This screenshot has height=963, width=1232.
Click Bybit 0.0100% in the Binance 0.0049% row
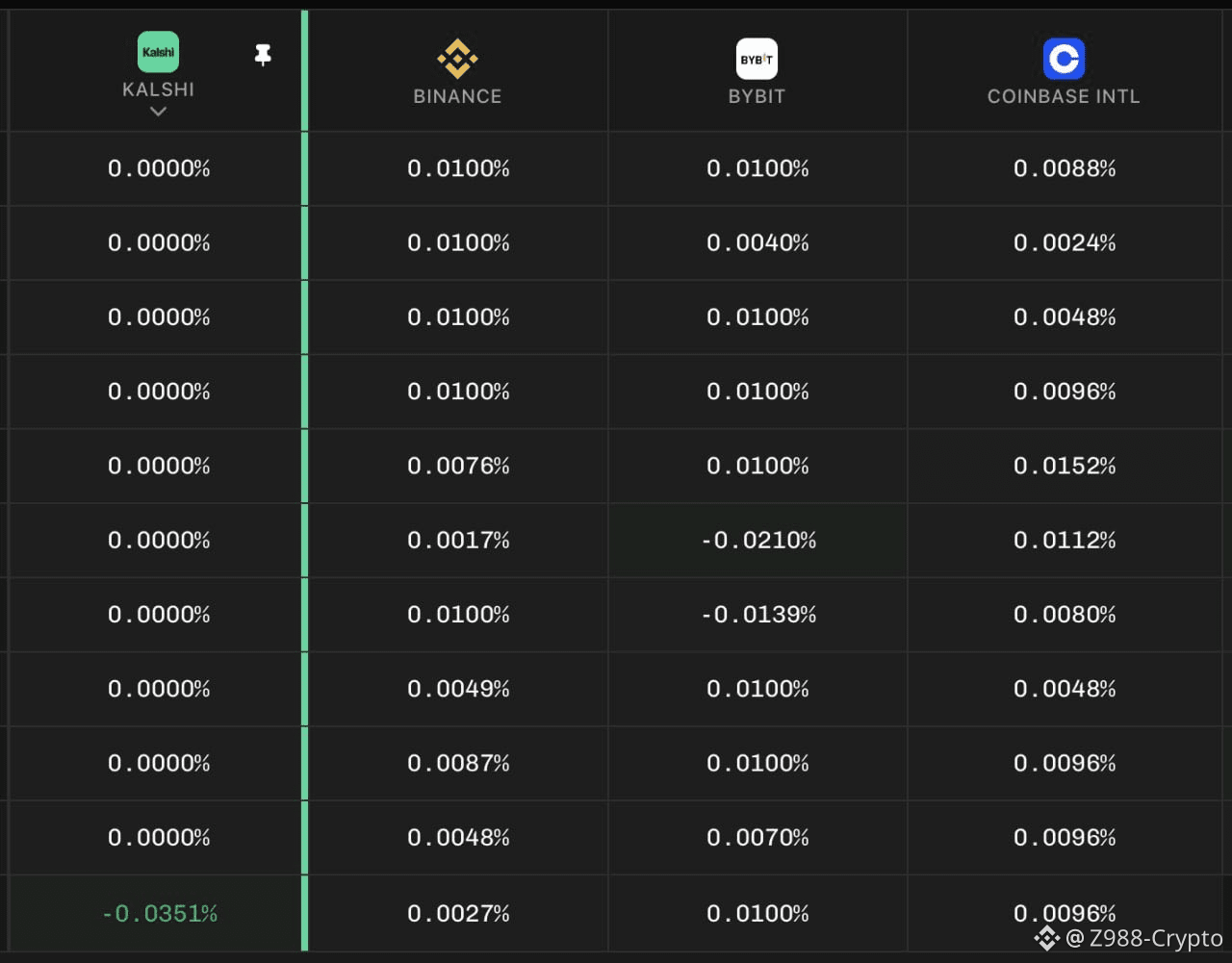tap(757, 689)
